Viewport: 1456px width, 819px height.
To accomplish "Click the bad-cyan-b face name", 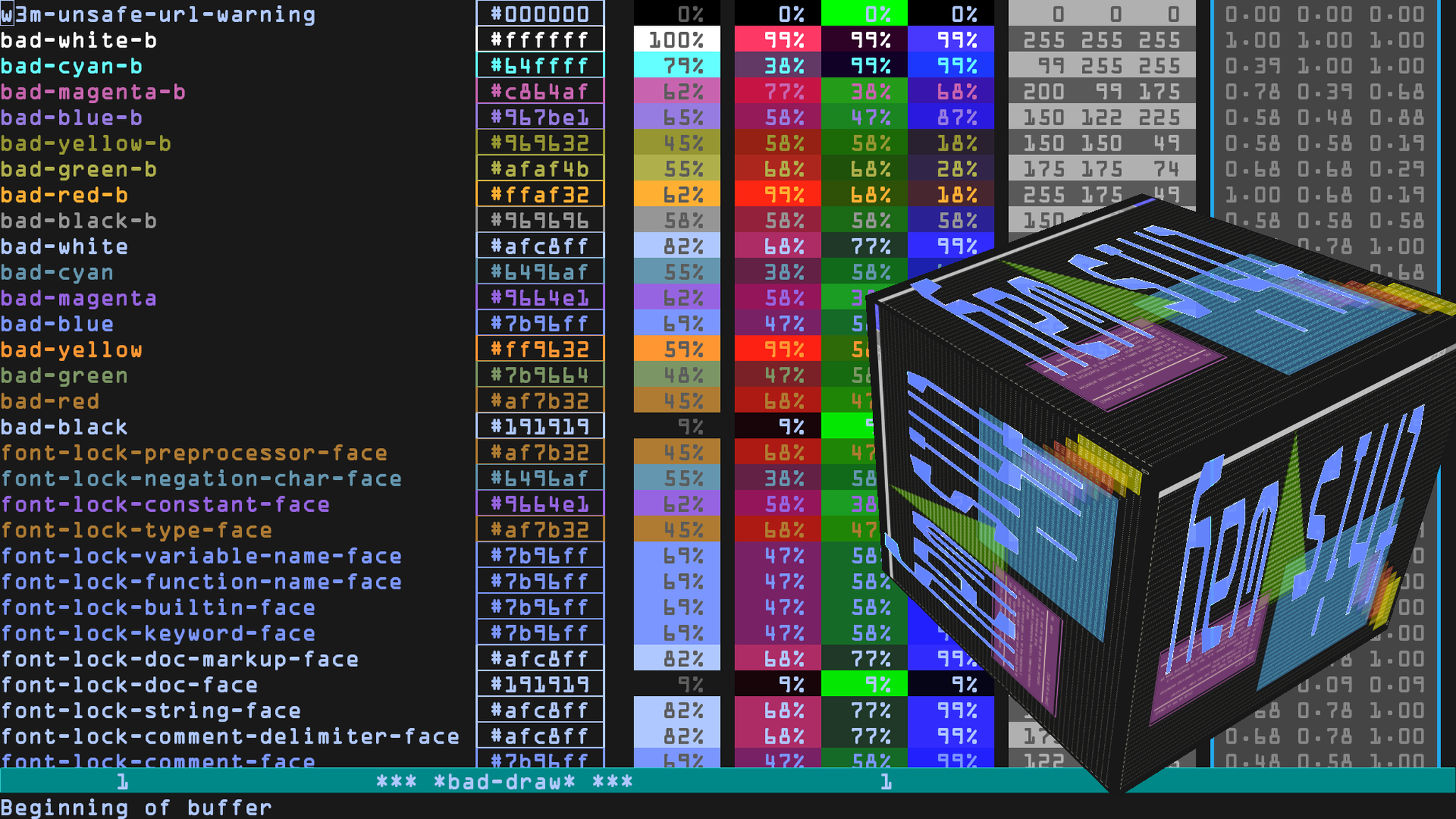I will 71,66.
